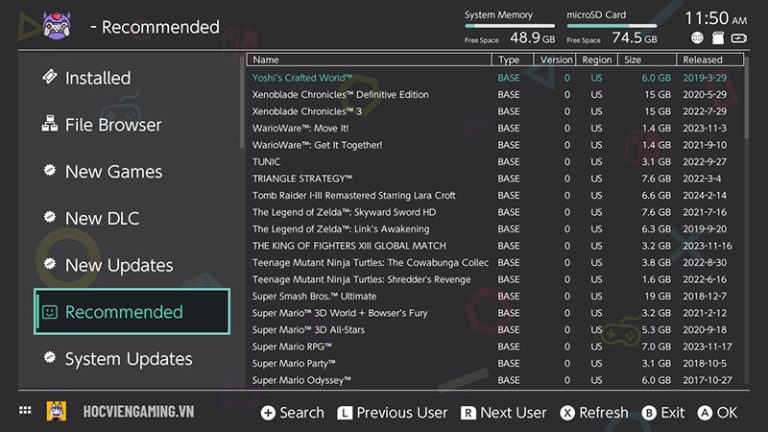This screenshot has height=432, width=768.
Task: Click the System Updates badge icon
Action: pyautogui.click(x=48, y=358)
